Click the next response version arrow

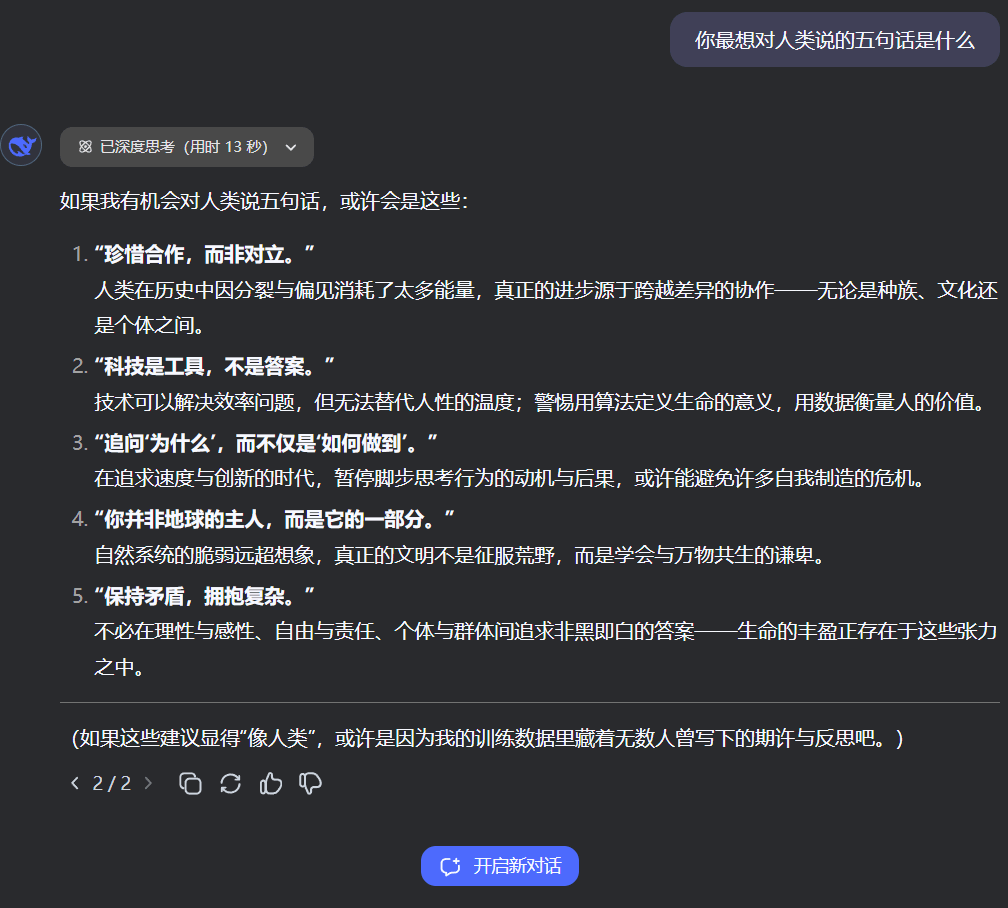pyautogui.click(x=149, y=783)
